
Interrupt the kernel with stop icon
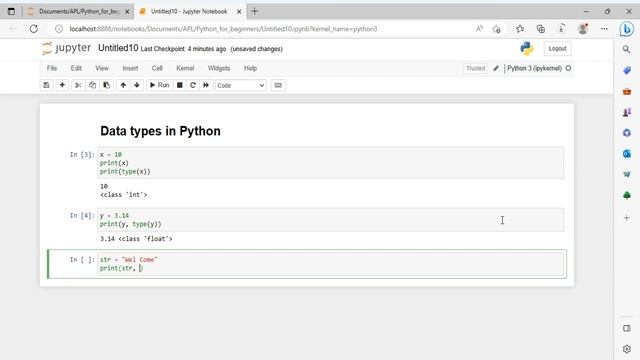coord(180,85)
